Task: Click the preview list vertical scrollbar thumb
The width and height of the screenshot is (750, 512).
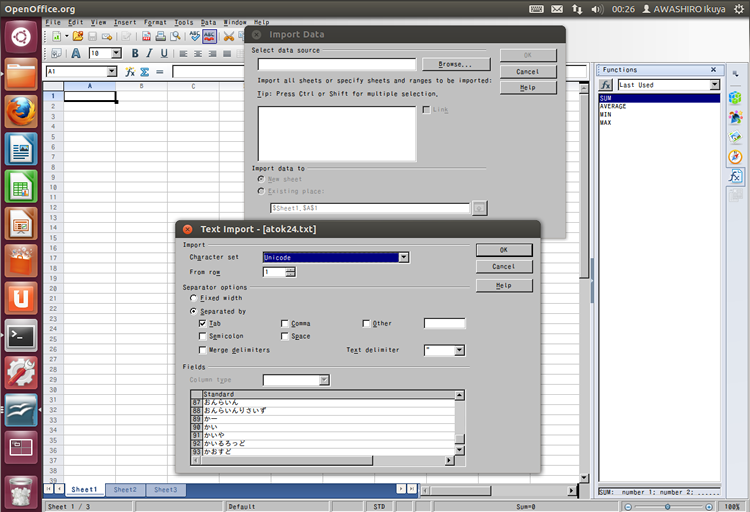Action: (x=459, y=439)
